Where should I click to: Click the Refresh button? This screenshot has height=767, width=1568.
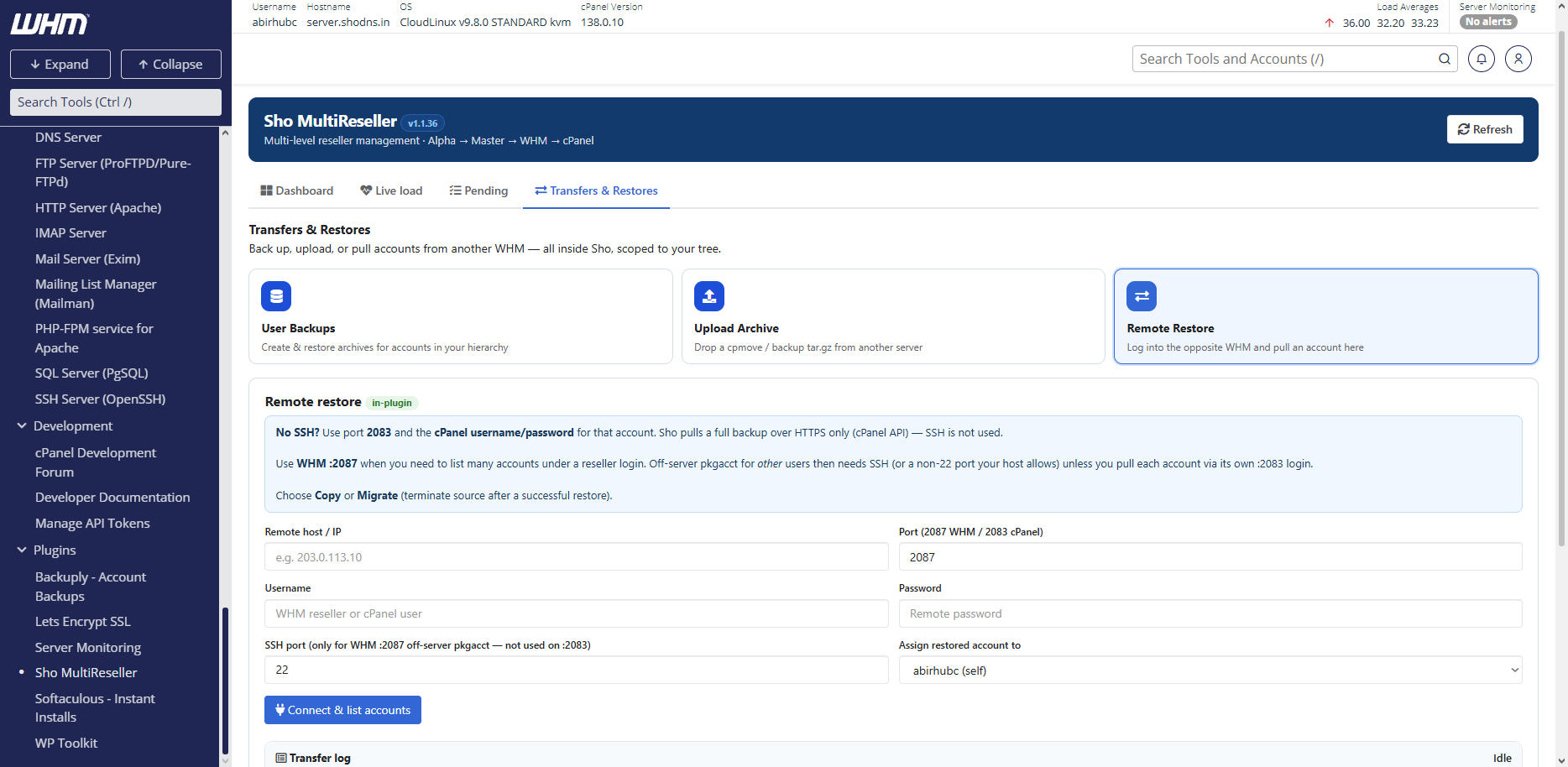coord(1485,129)
